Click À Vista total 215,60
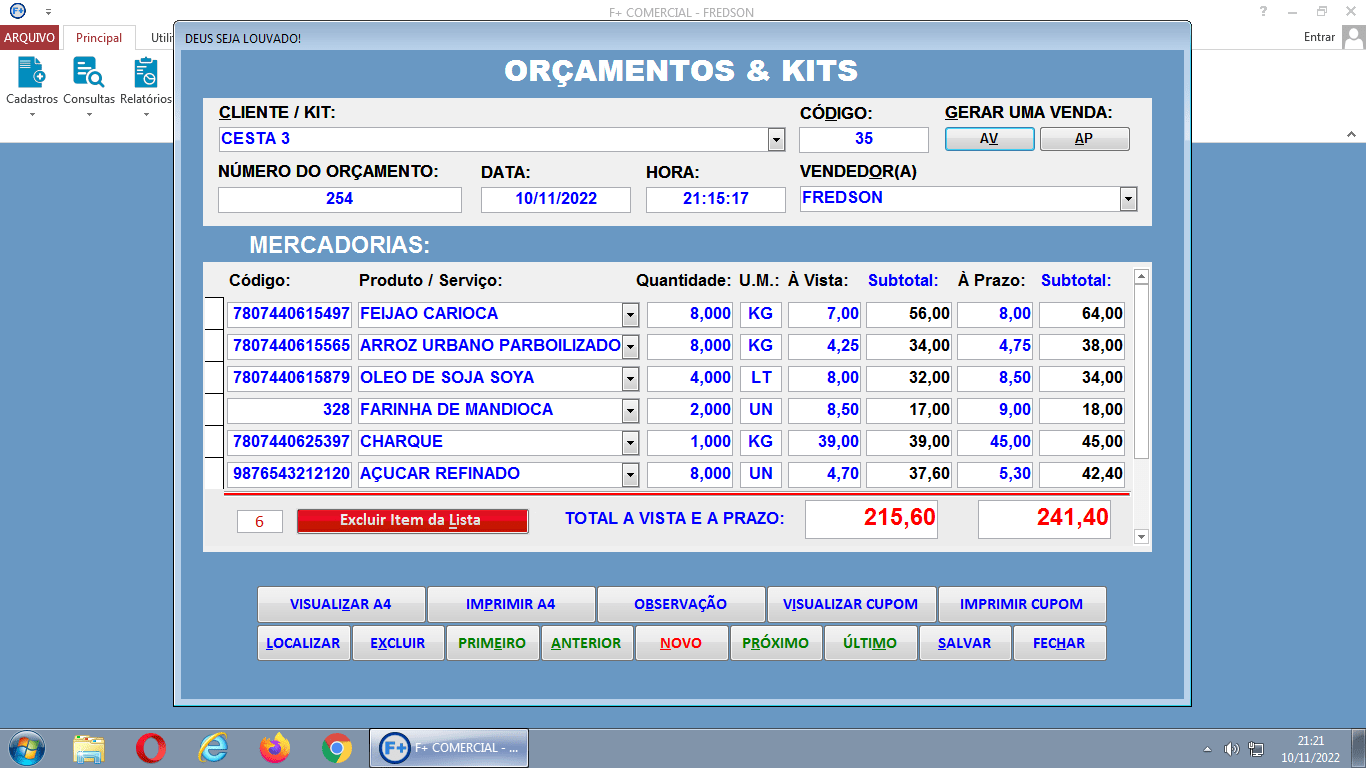The height and width of the screenshot is (768, 1366). [x=872, y=519]
